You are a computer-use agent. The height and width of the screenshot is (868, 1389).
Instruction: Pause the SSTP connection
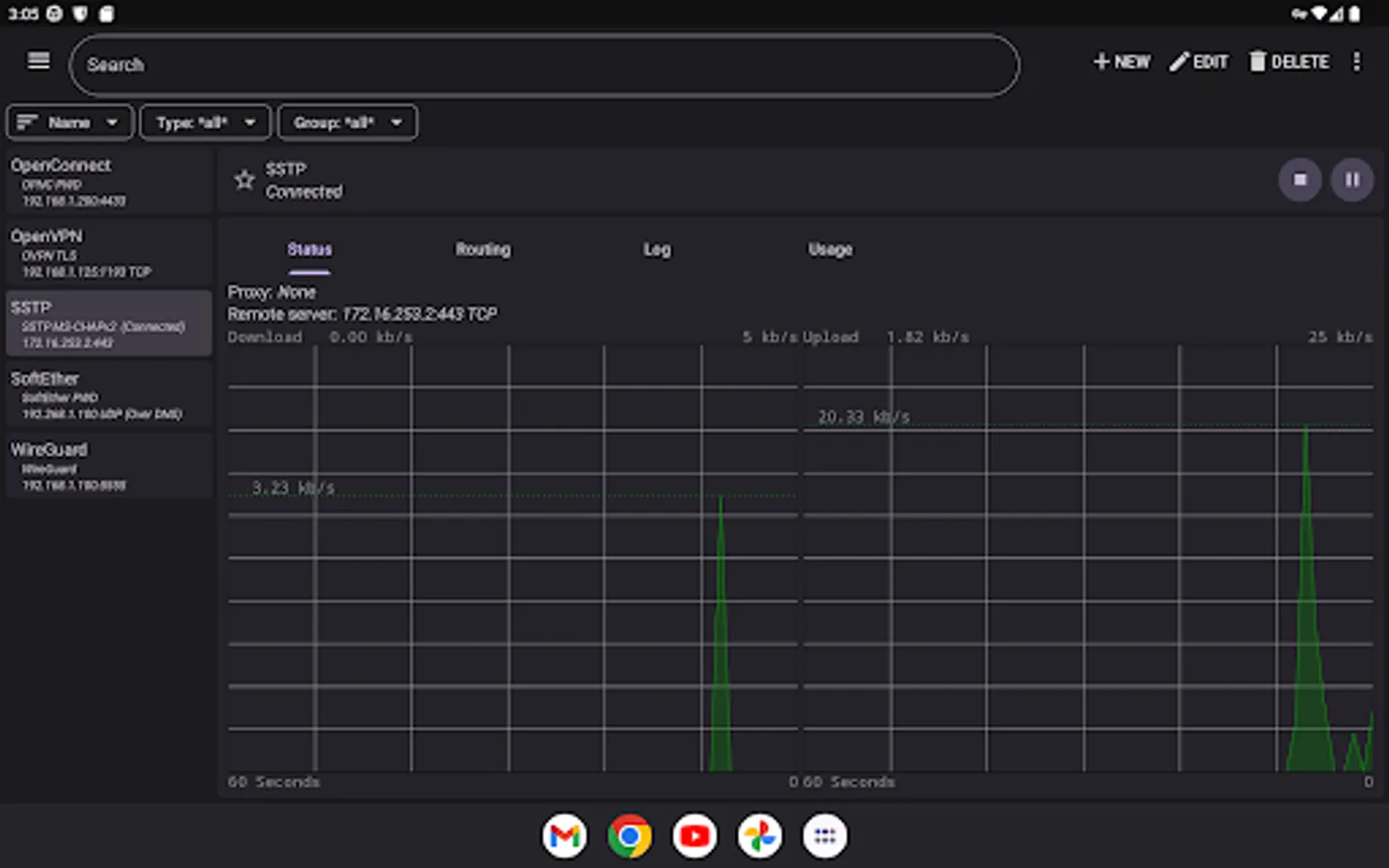point(1351,179)
